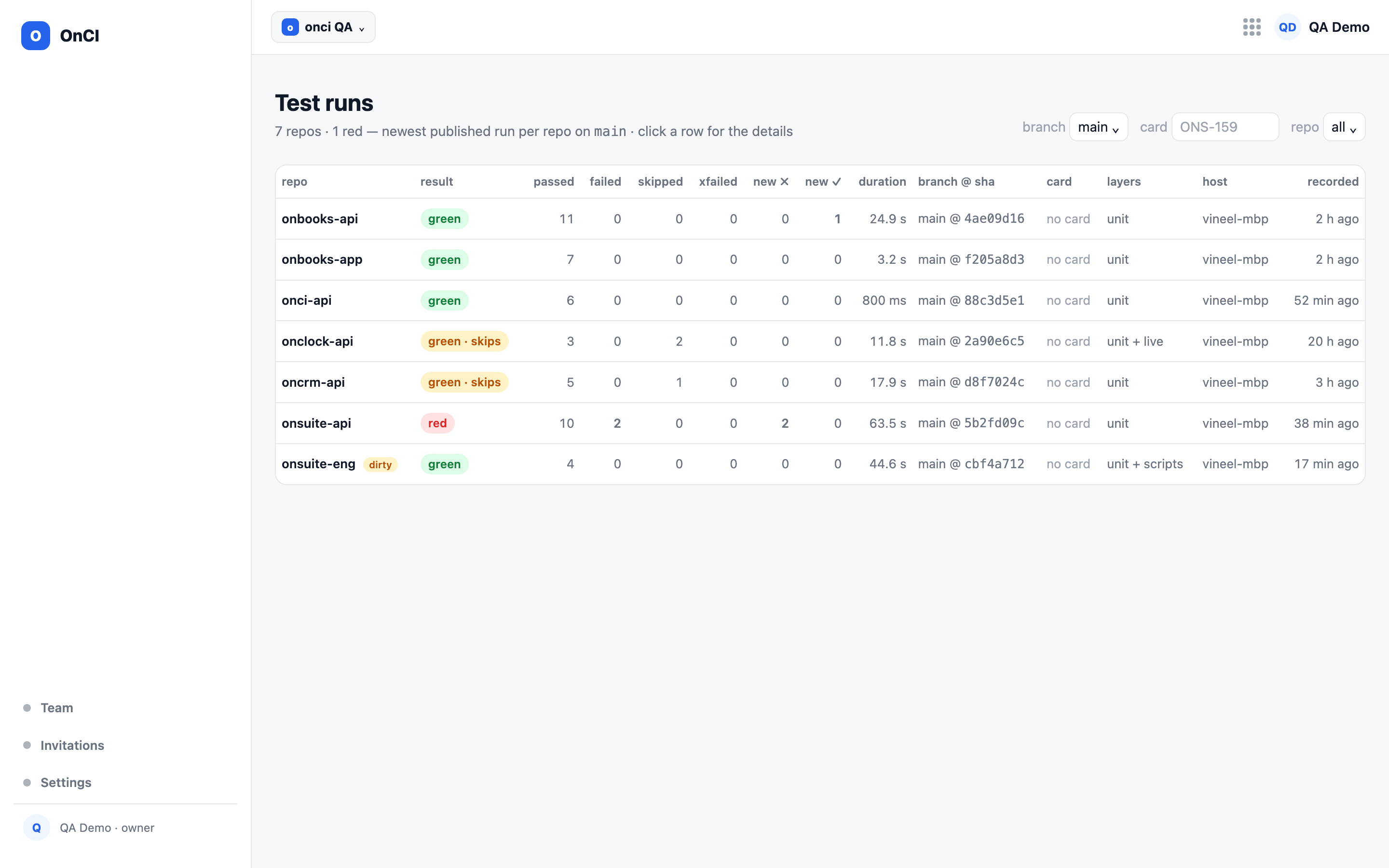1389x868 pixels.
Task: Open the onsuite-api run row
Action: tap(819, 423)
